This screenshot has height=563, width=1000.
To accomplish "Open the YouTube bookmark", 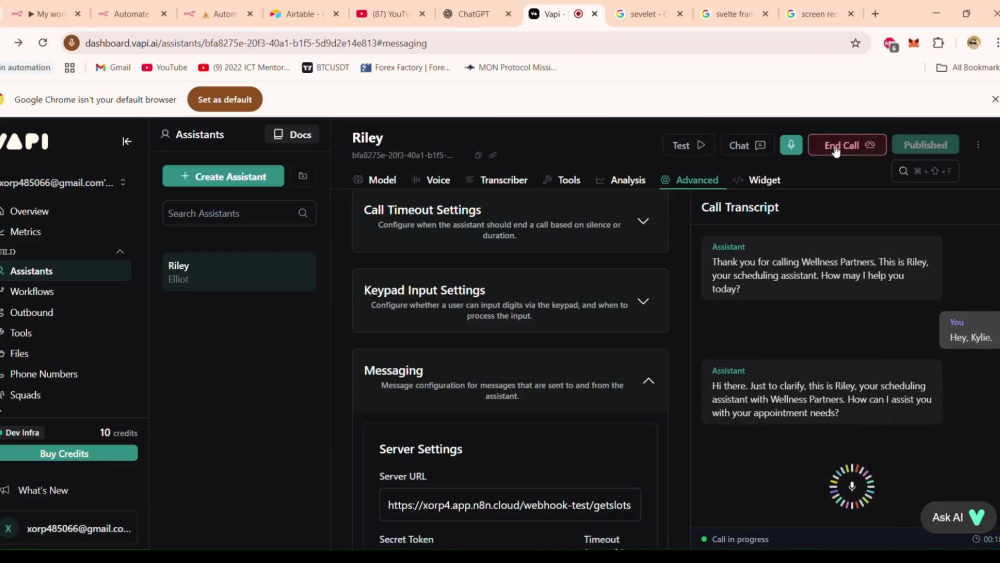I will (x=165, y=68).
